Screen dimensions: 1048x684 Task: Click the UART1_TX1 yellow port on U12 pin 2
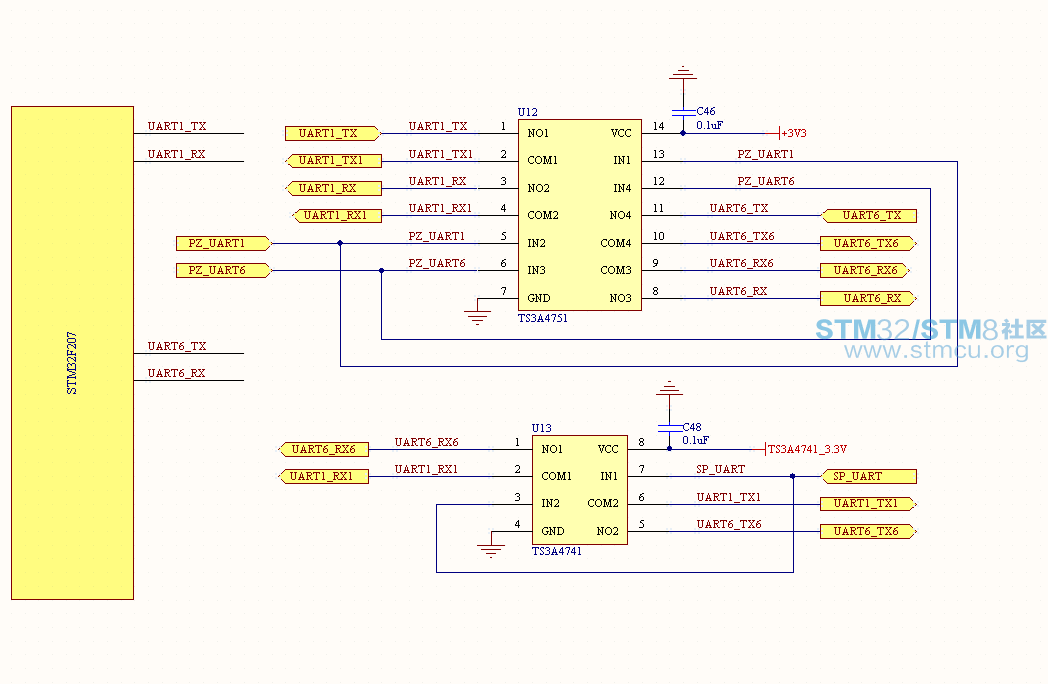click(x=334, y=160)
